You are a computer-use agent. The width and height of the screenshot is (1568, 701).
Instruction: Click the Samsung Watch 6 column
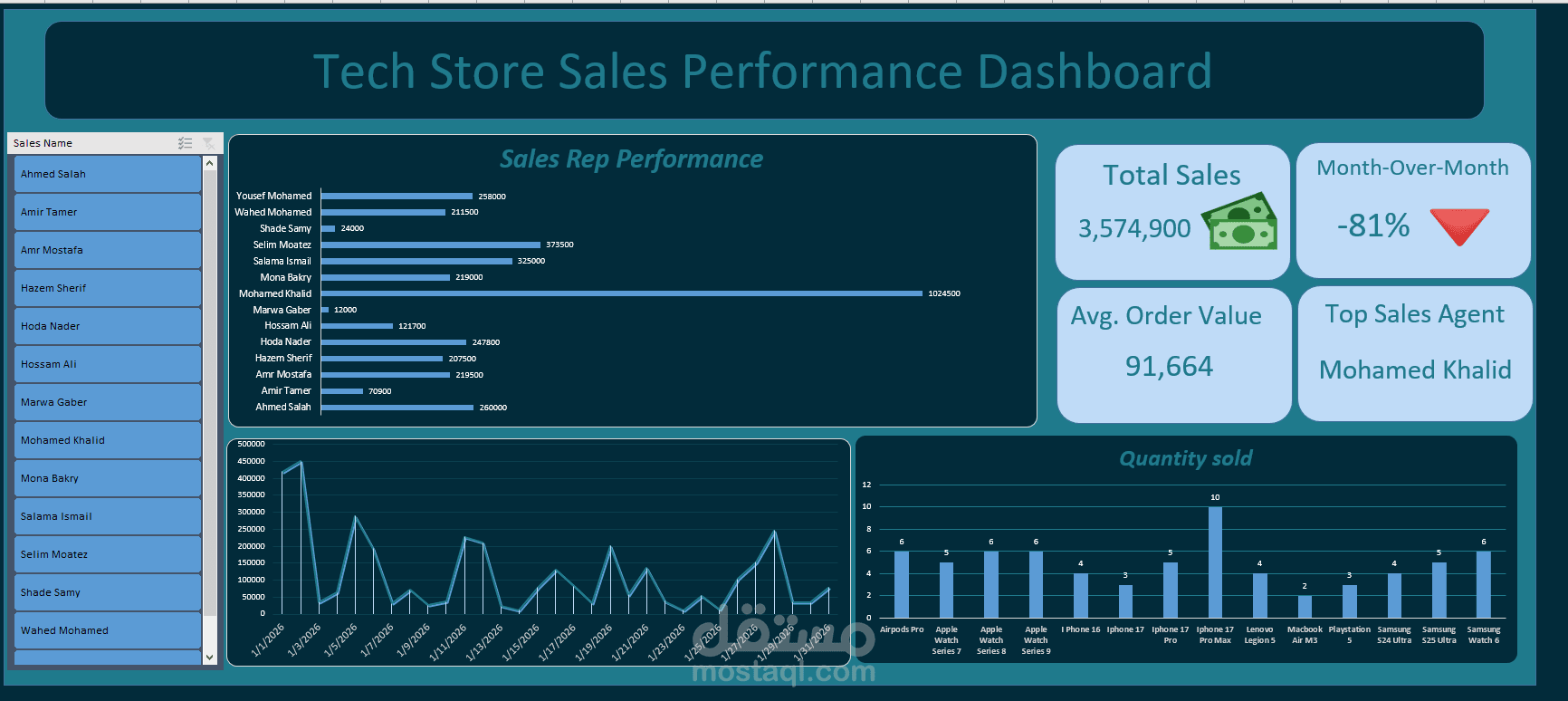point(1484,584)
